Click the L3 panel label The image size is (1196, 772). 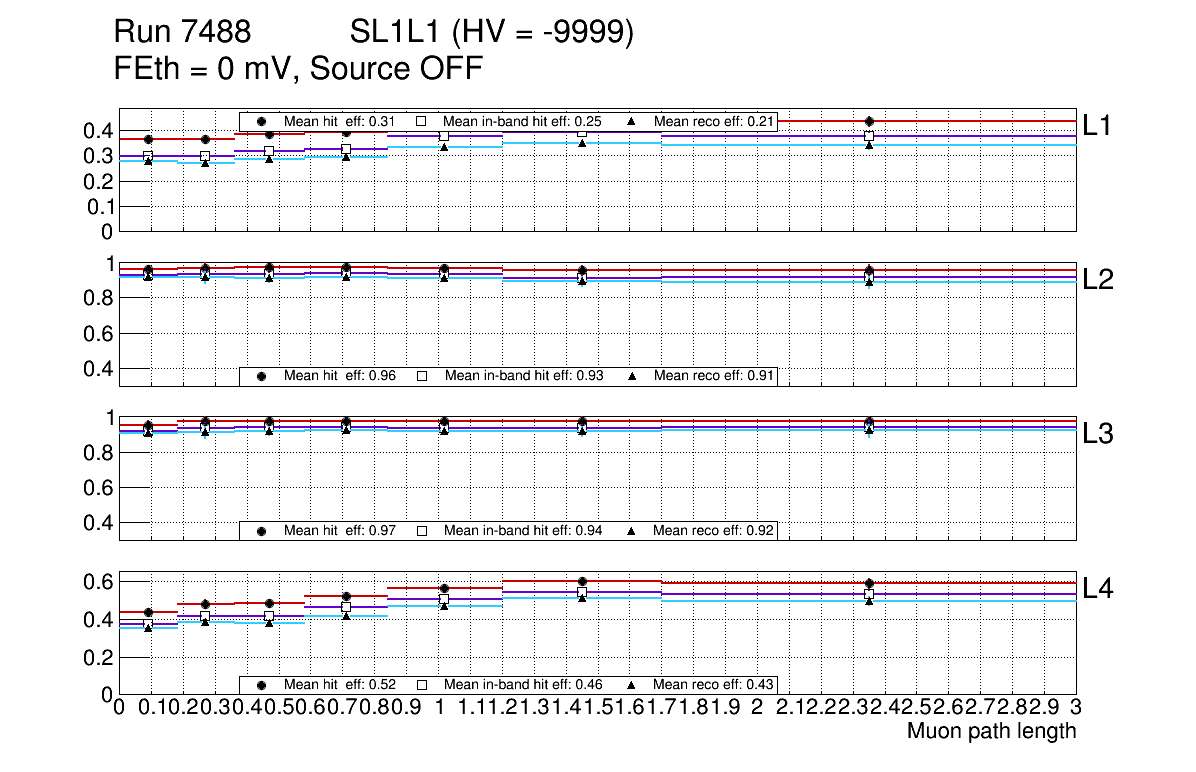(1098, 434)
